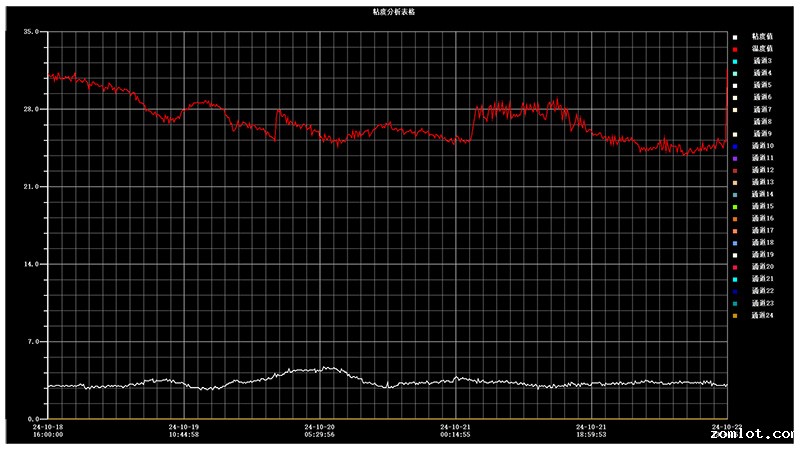Select the 通道10 blue legend square
The width and height of the screenshot is (800, 450).
coord(734,146)
